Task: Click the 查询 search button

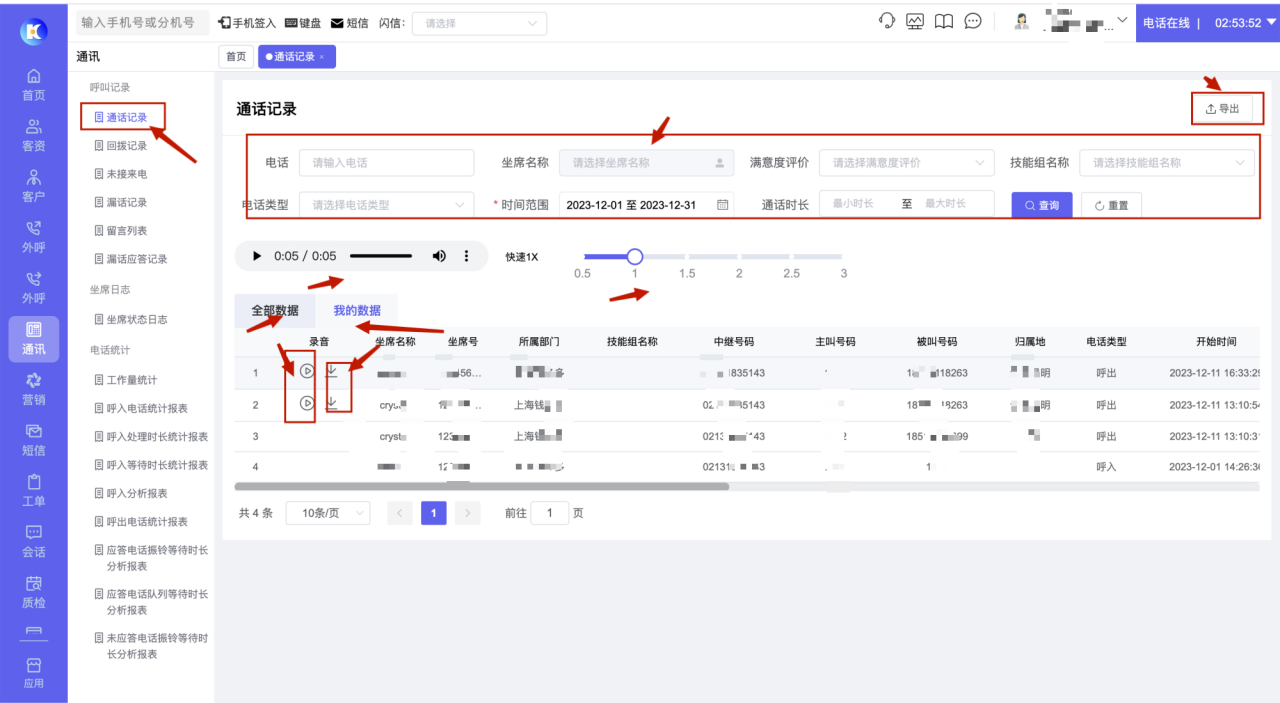Action: pos(1042,205)
